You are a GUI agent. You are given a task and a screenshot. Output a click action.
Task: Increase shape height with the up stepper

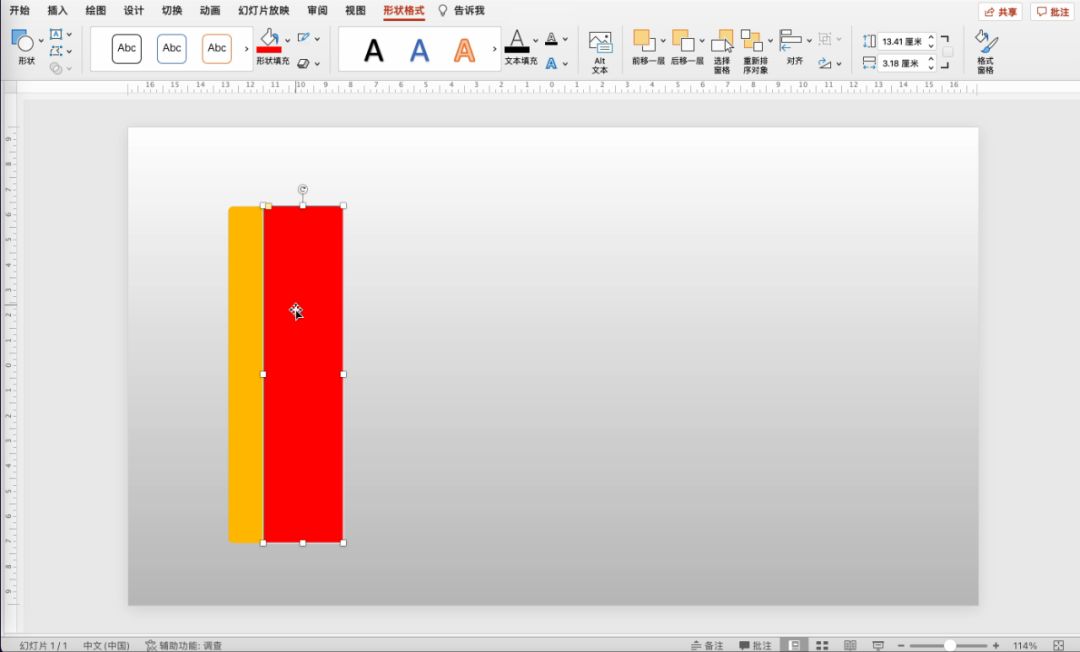coord(931,37)
